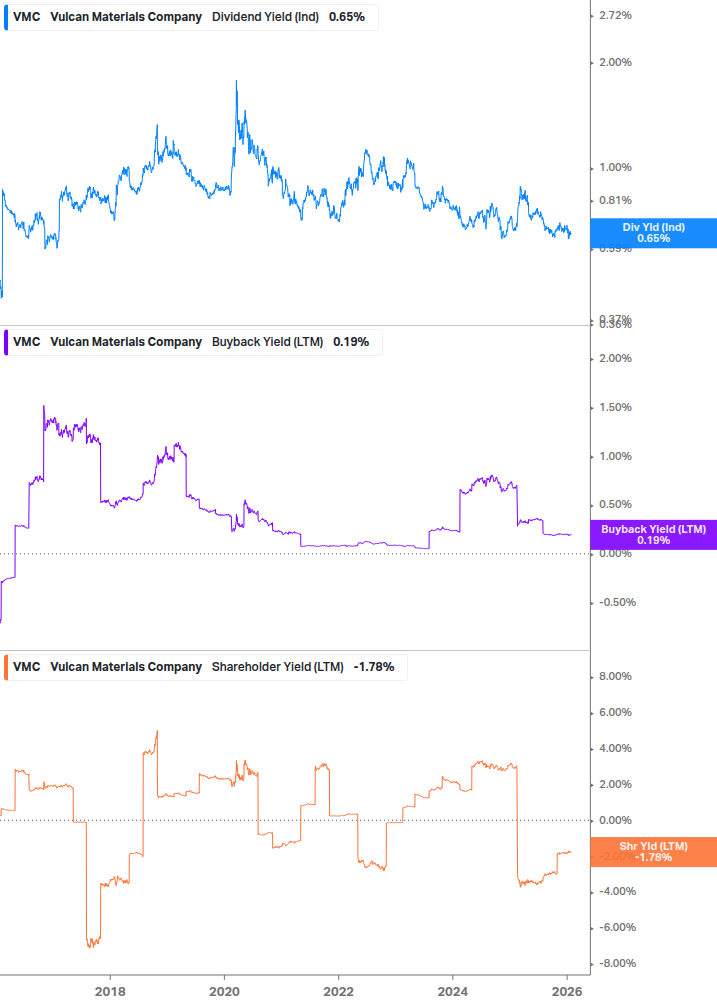This screenshot has width=717, height=1005.
Task: Click the VMC ticker in the Dividend Yield legend
Action: coord(26,17)
